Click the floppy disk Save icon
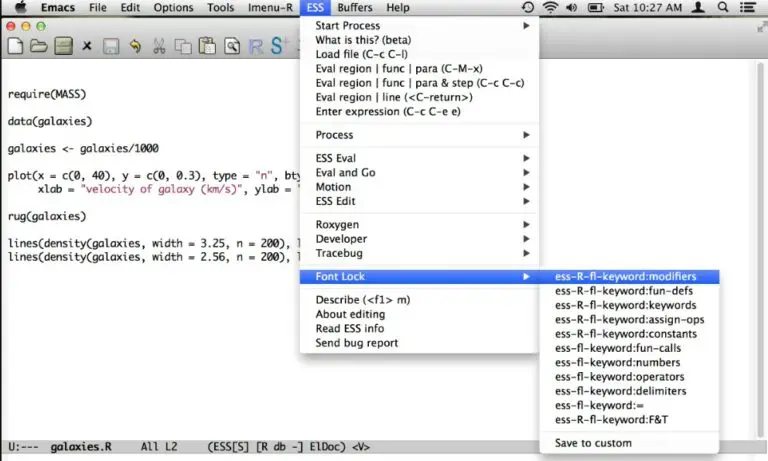Viewport: 768px width, 461px height. [x=111, y=46]
